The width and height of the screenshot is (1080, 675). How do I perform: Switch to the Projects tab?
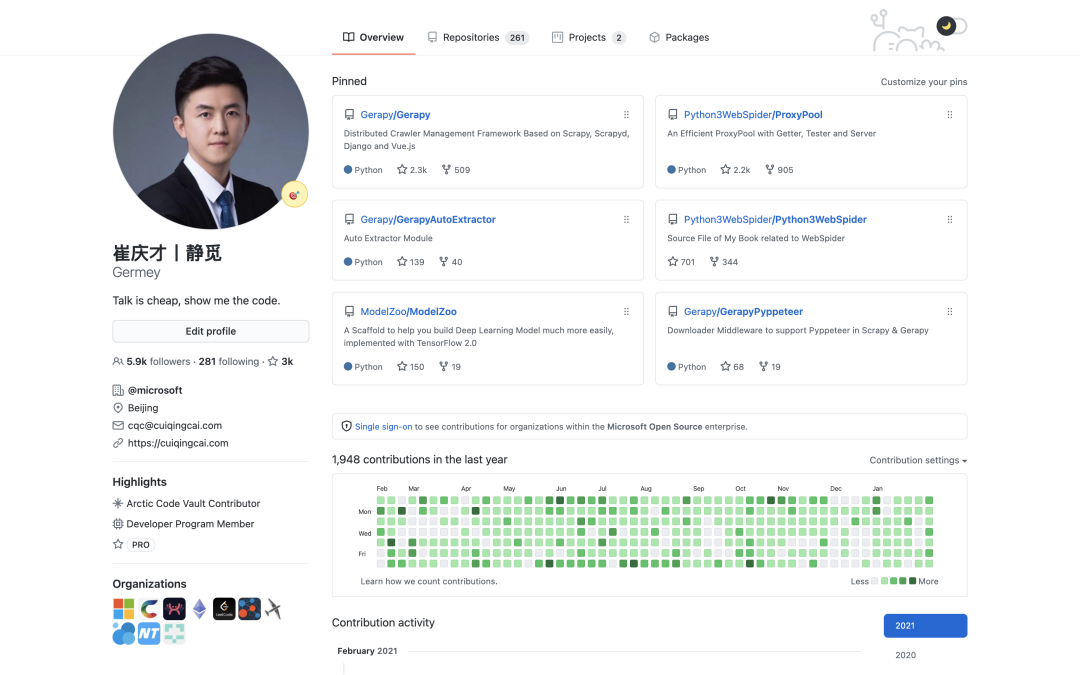(588, 37)
